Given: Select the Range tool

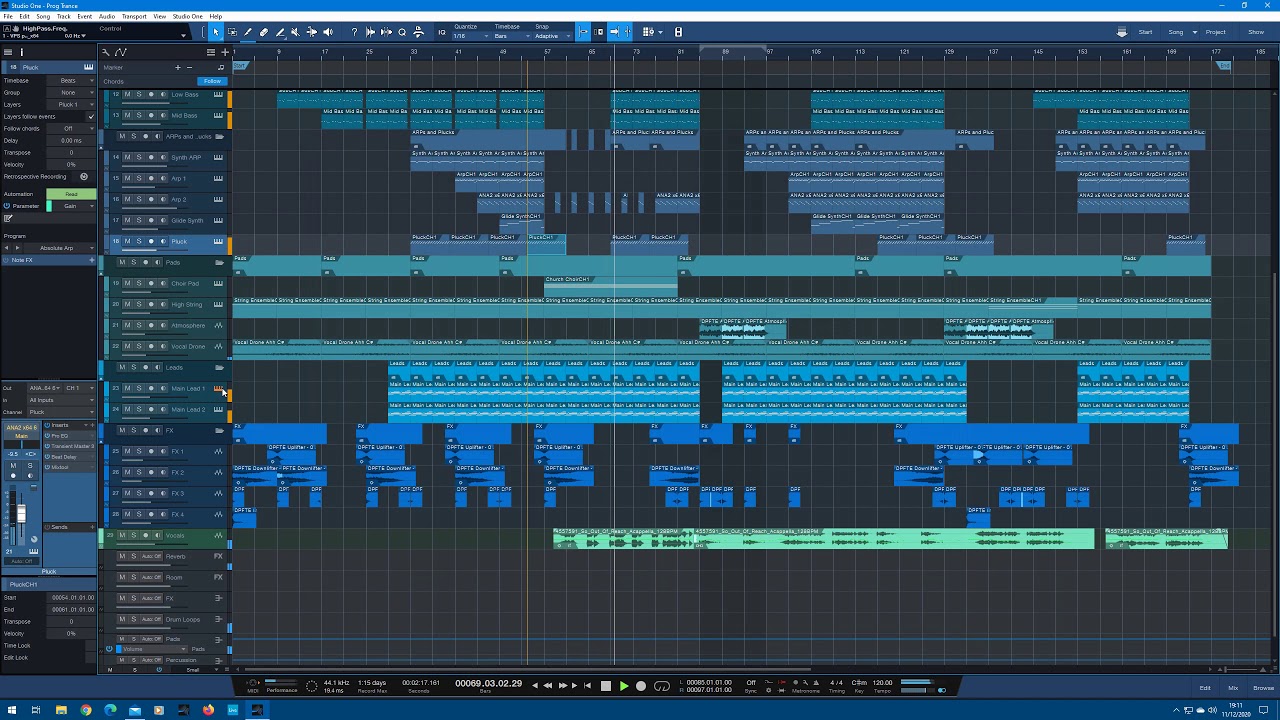Looking at the screenshot, I should [232, 32].
